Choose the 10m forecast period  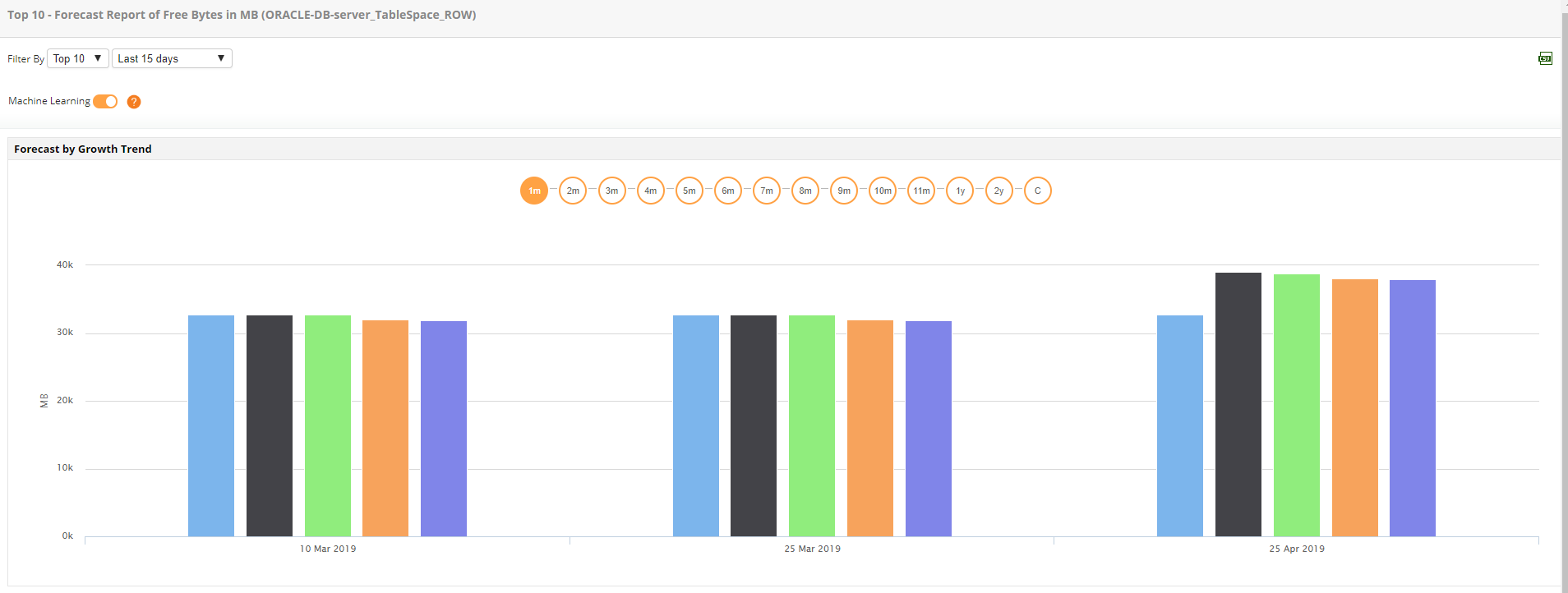(883, 191)
